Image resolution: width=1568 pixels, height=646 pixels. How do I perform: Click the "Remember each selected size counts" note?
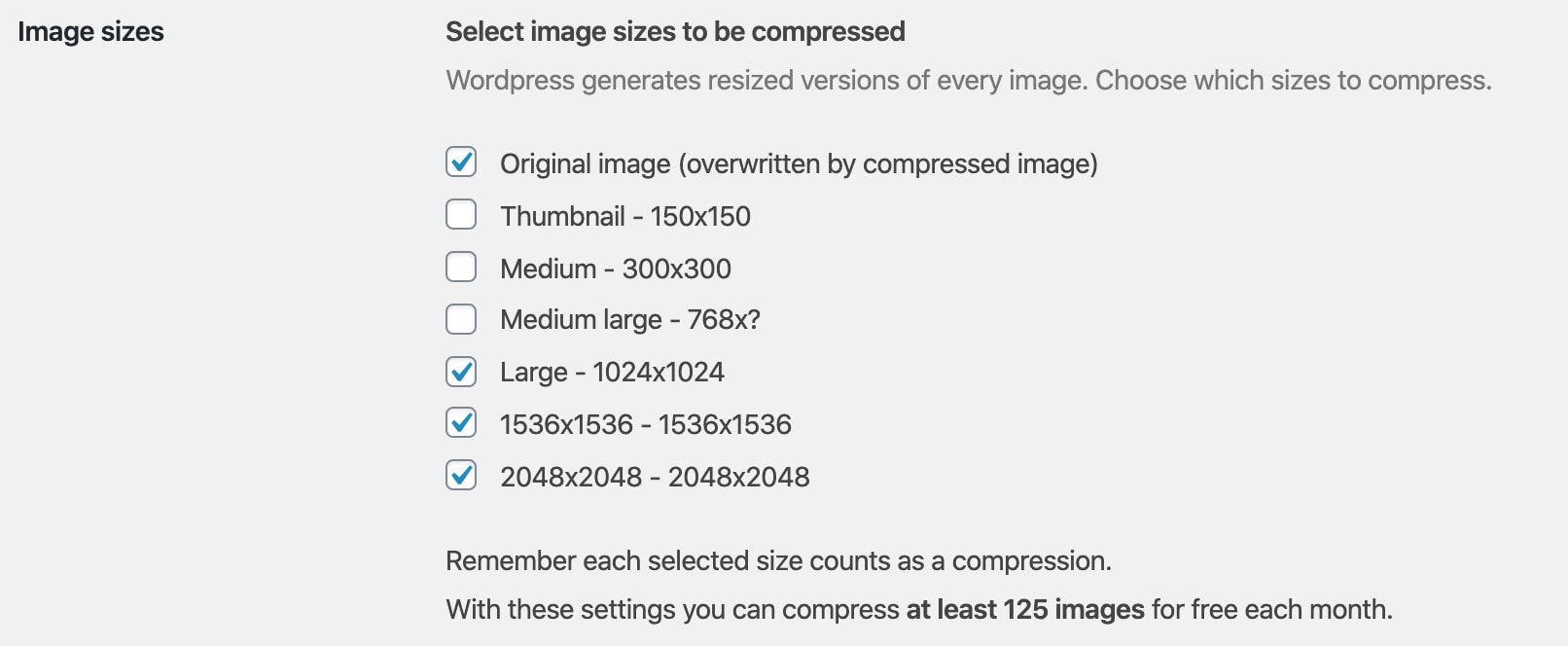pyautogui.click(x=777, y=561)
